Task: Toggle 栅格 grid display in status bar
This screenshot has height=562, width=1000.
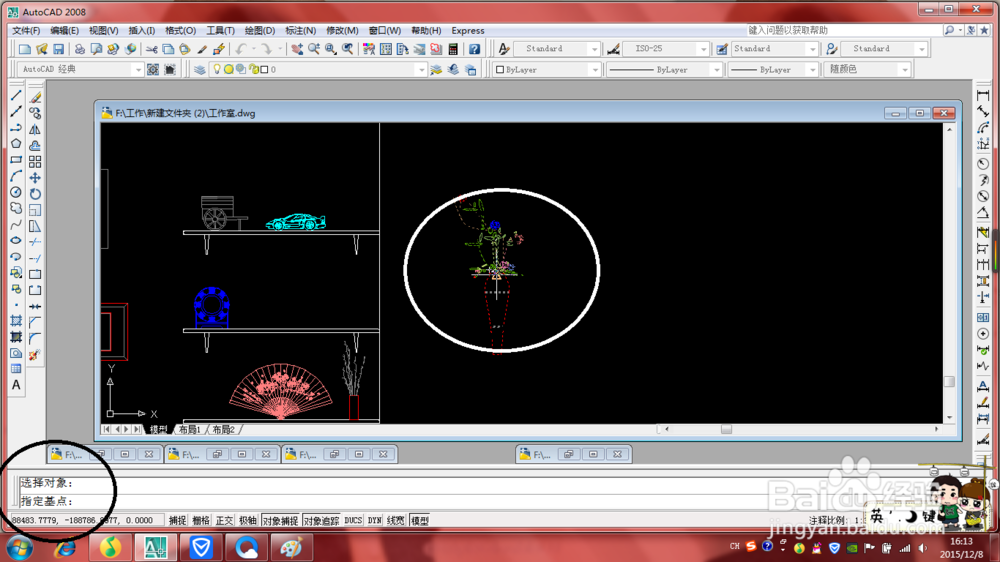Action: (x=201, y=521)
